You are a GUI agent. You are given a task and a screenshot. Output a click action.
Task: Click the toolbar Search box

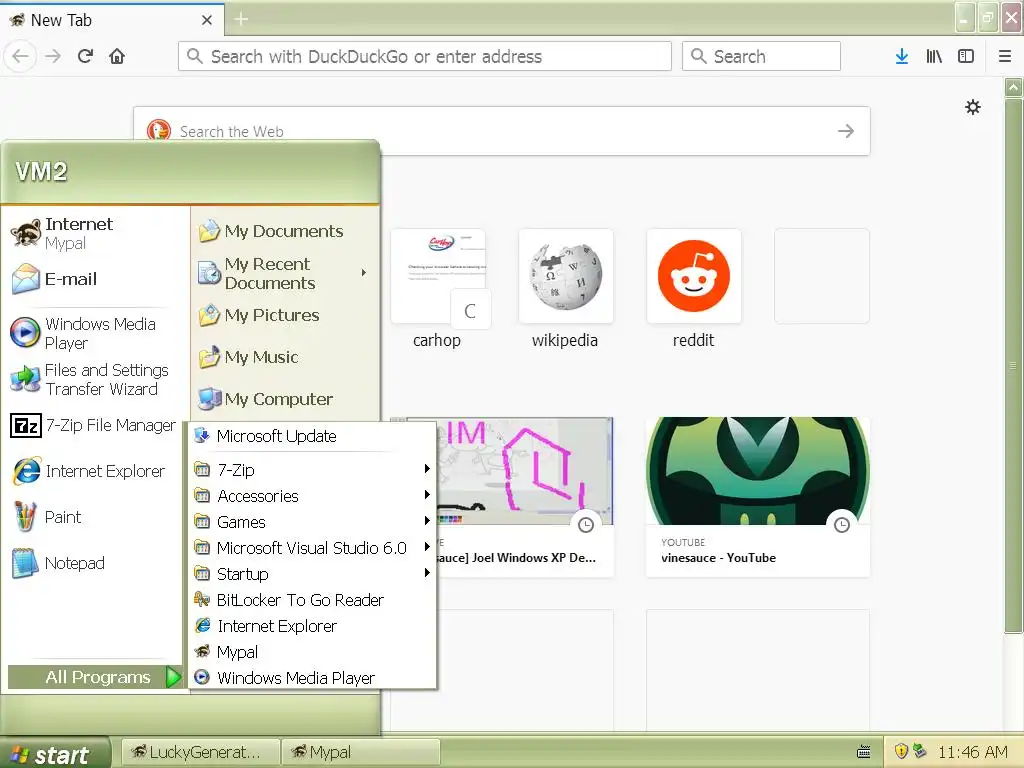point(761,56)
